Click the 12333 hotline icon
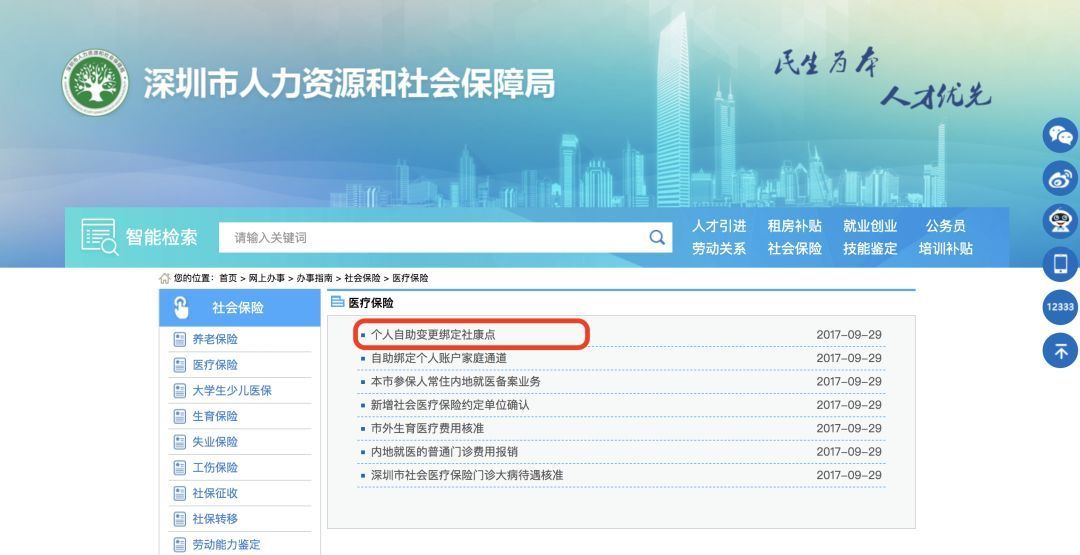Screen dimensions: 1080x555 (x=1060, y=307)
